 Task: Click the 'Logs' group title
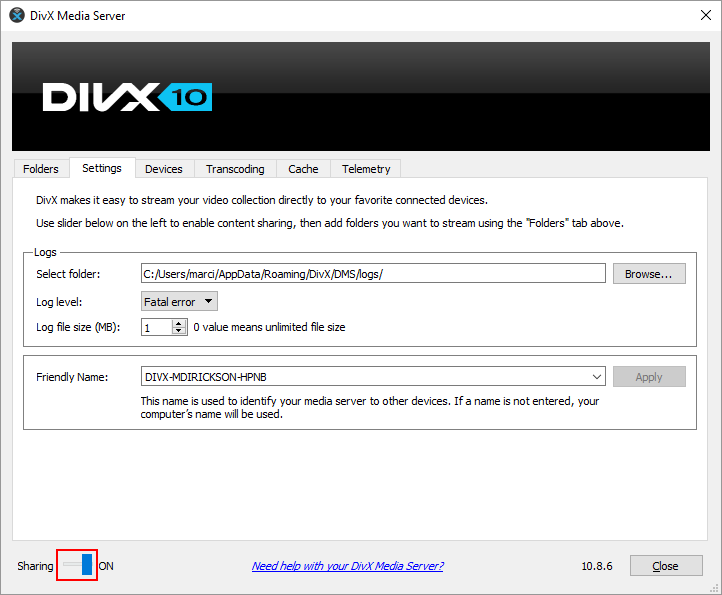coord(45,252)
